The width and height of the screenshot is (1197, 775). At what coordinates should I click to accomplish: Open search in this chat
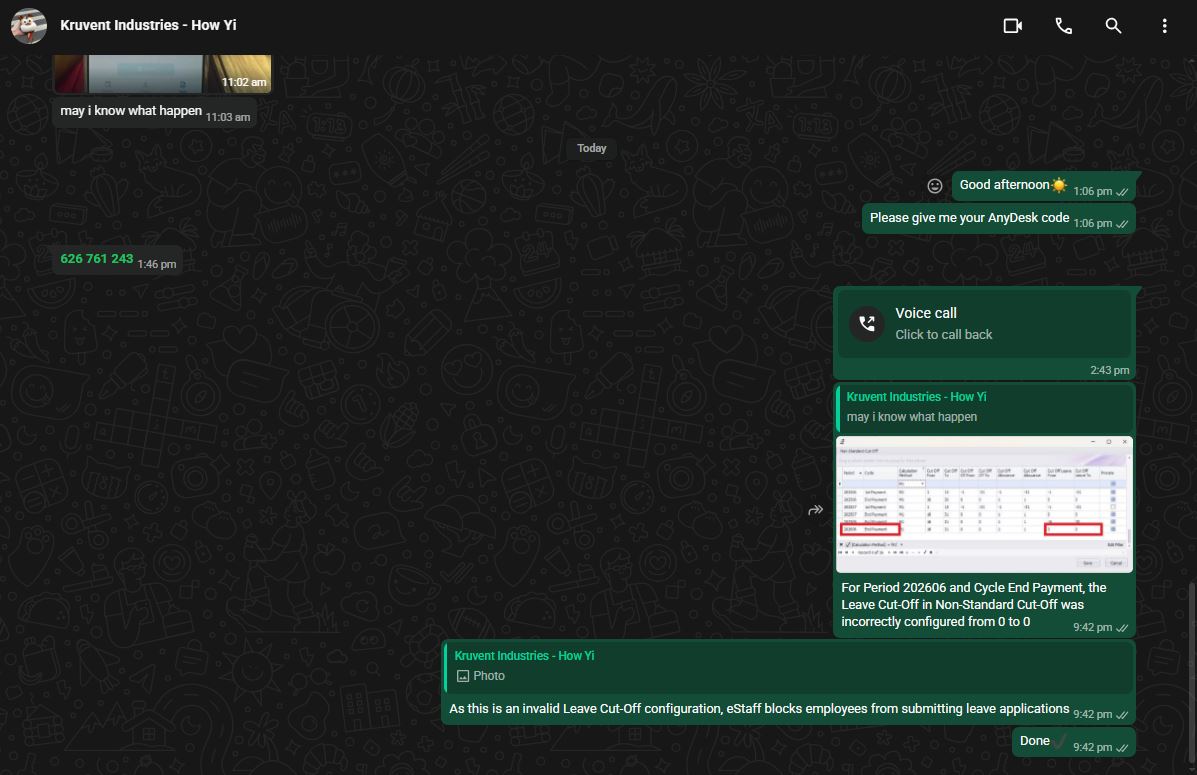pos(1113,26)
